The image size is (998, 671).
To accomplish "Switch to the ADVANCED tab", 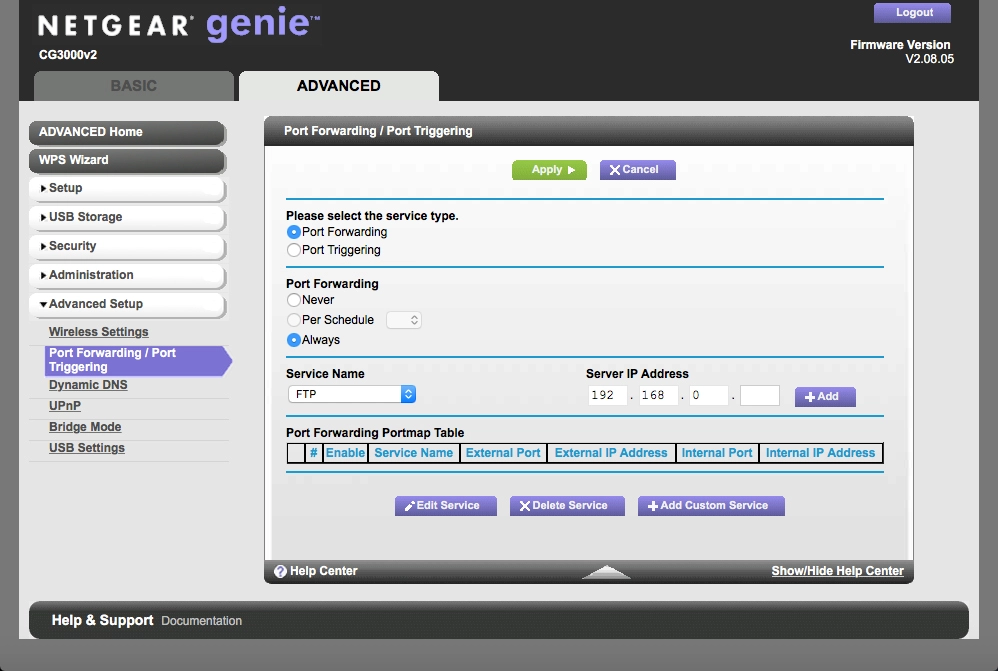I will click(x=339, y=86).
